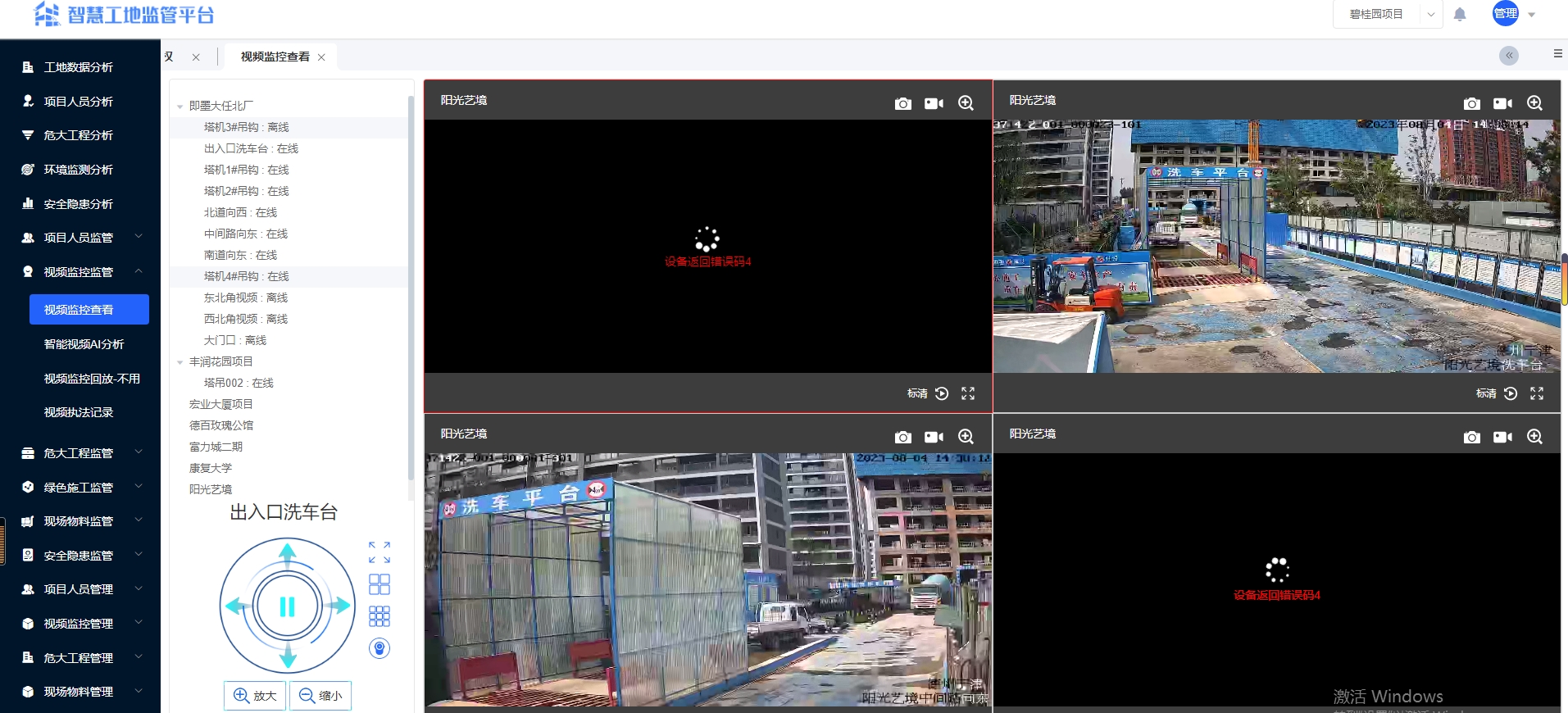Zoom-in magnifier in top-right video panel
Viewport: 1568px width, 713px height.
click(1534, 103)
